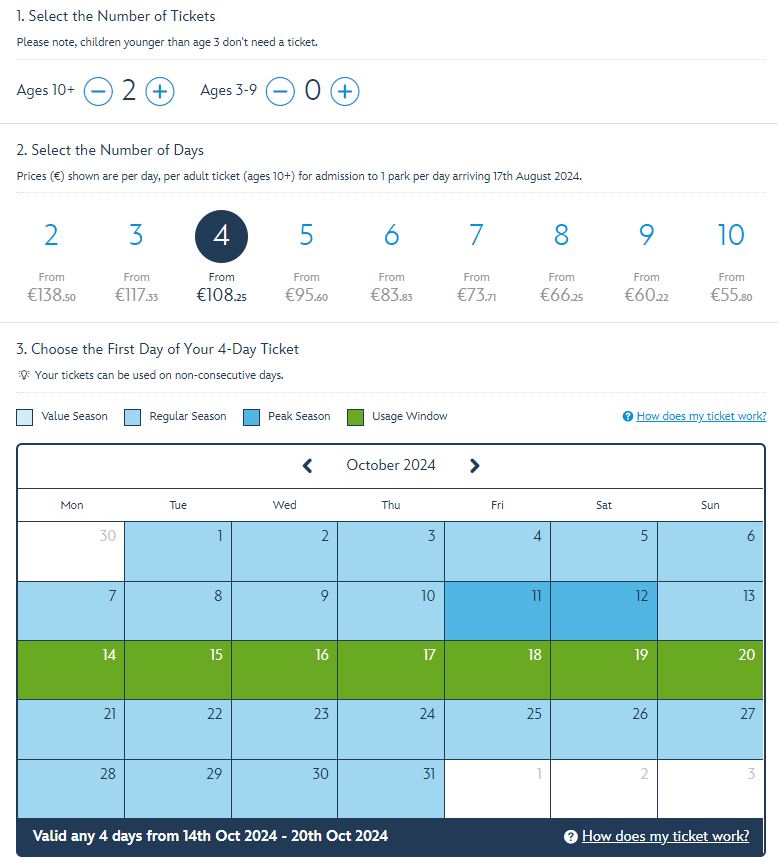Open top 'How does my ticket work?' link

coord(701,416)
